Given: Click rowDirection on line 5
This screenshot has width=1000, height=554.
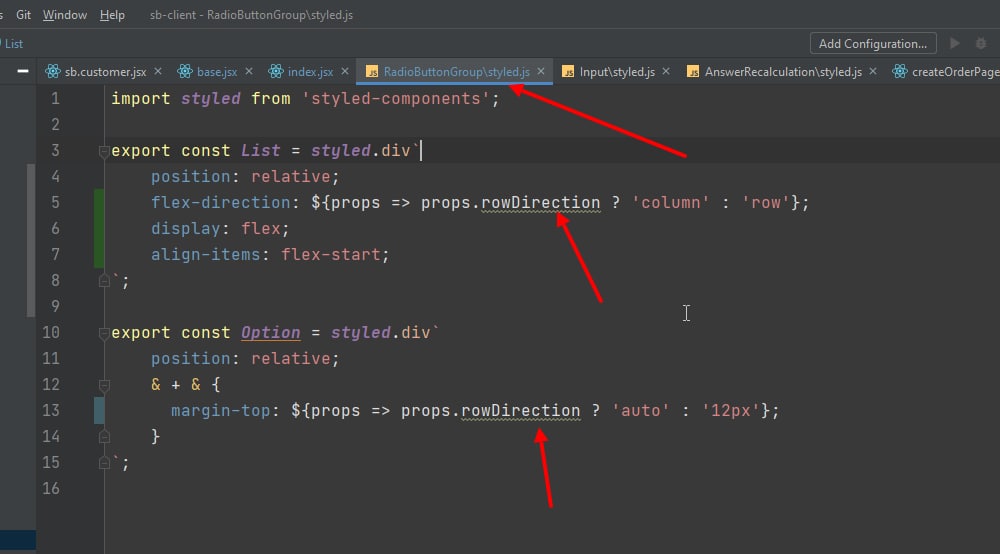Looking at the screenshot, I should (540, 203).
